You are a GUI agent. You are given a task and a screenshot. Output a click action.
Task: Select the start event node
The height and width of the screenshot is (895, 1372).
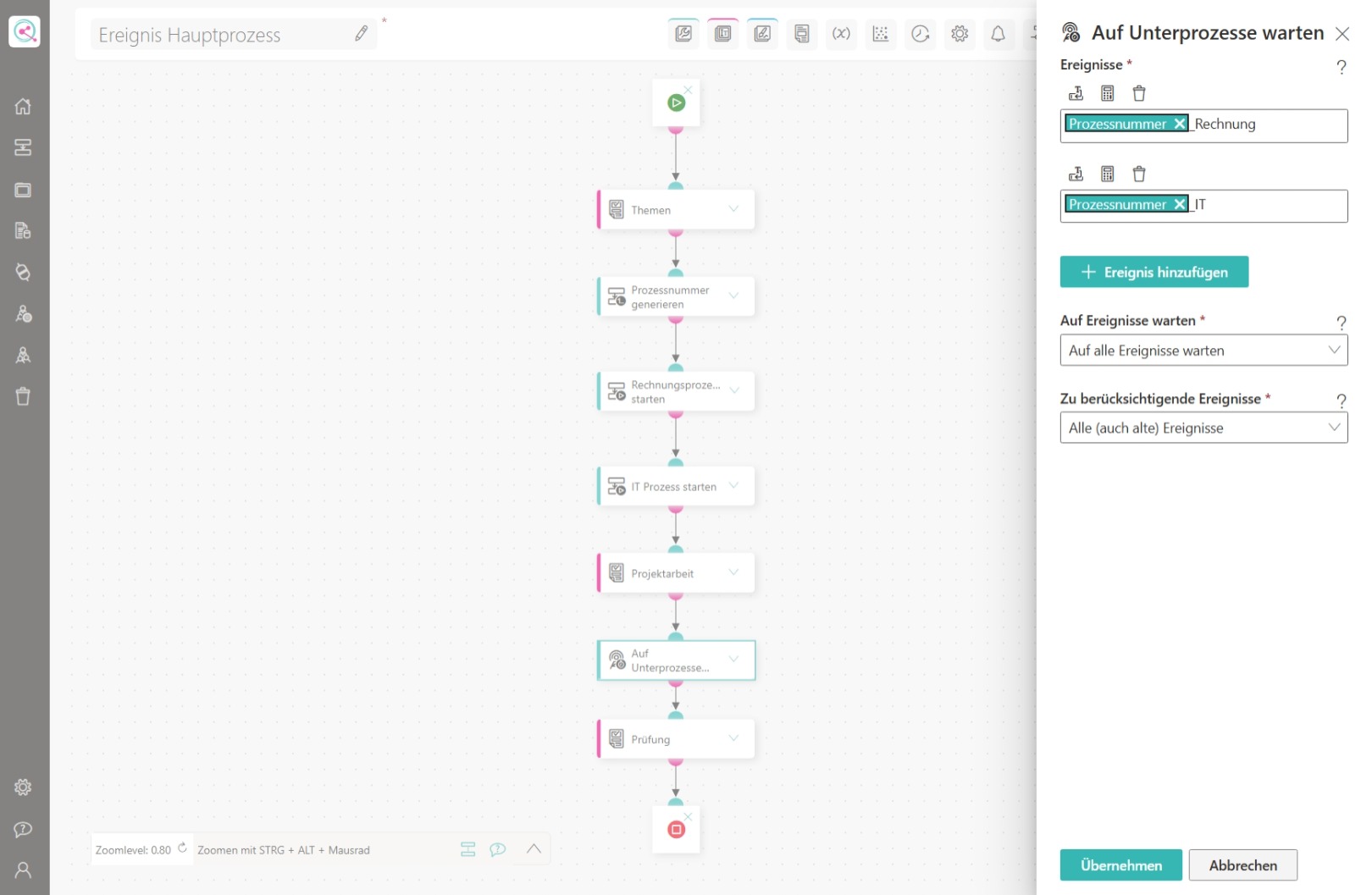tap(676, 103)
